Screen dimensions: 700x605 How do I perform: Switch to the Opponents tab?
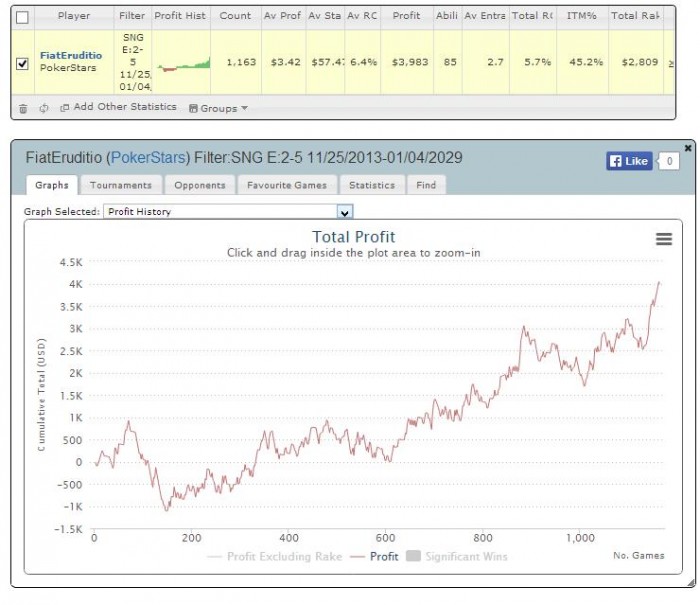[x=200, y=185]
